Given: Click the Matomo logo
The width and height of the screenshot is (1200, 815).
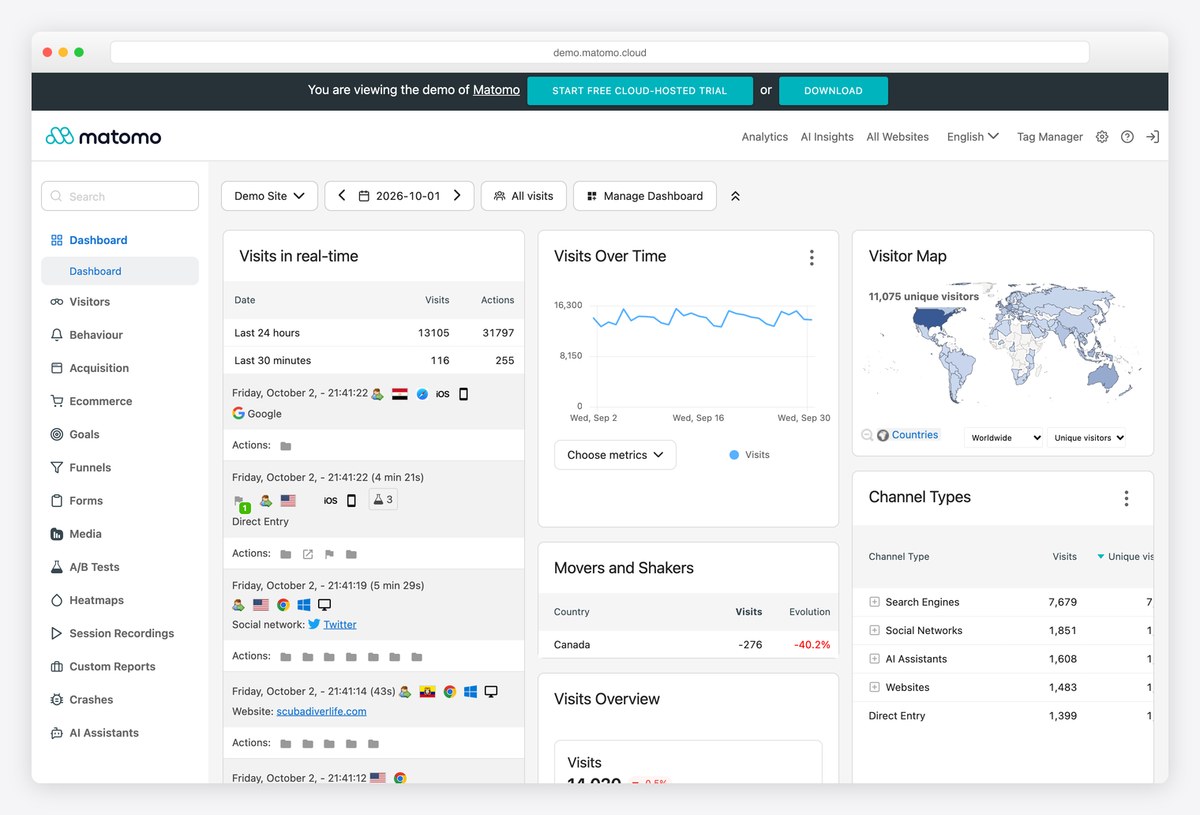Looking at the screenshot, I should pyautogui.click(x=103, y=136).
